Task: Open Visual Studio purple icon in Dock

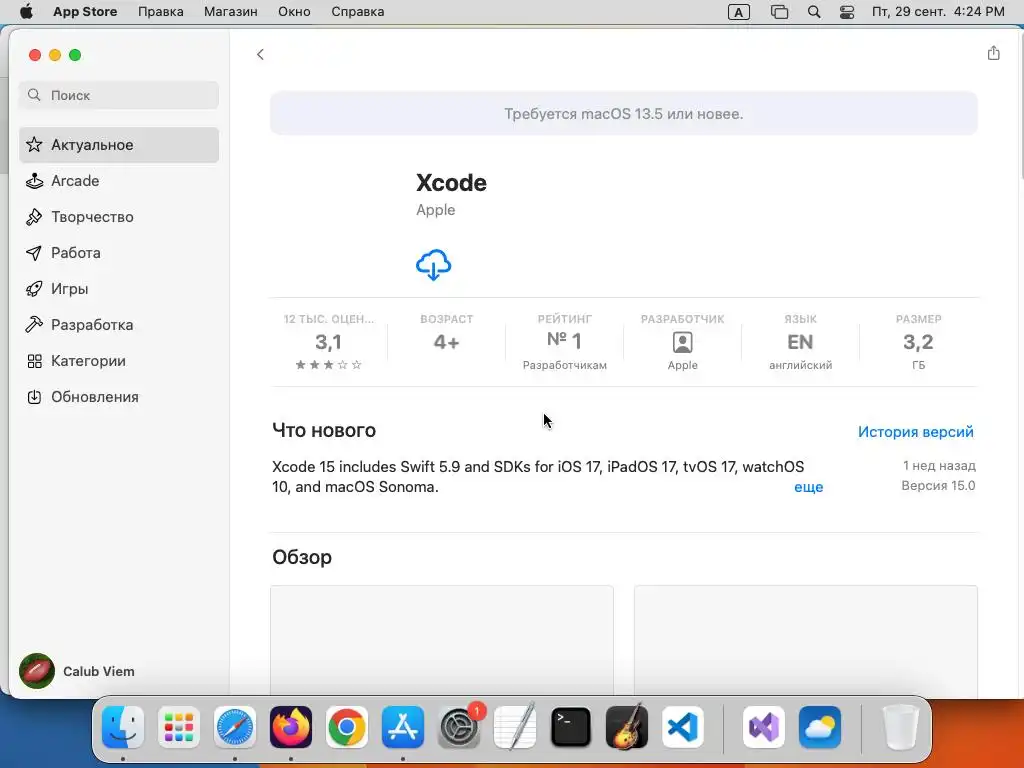Action: (764, 727)
